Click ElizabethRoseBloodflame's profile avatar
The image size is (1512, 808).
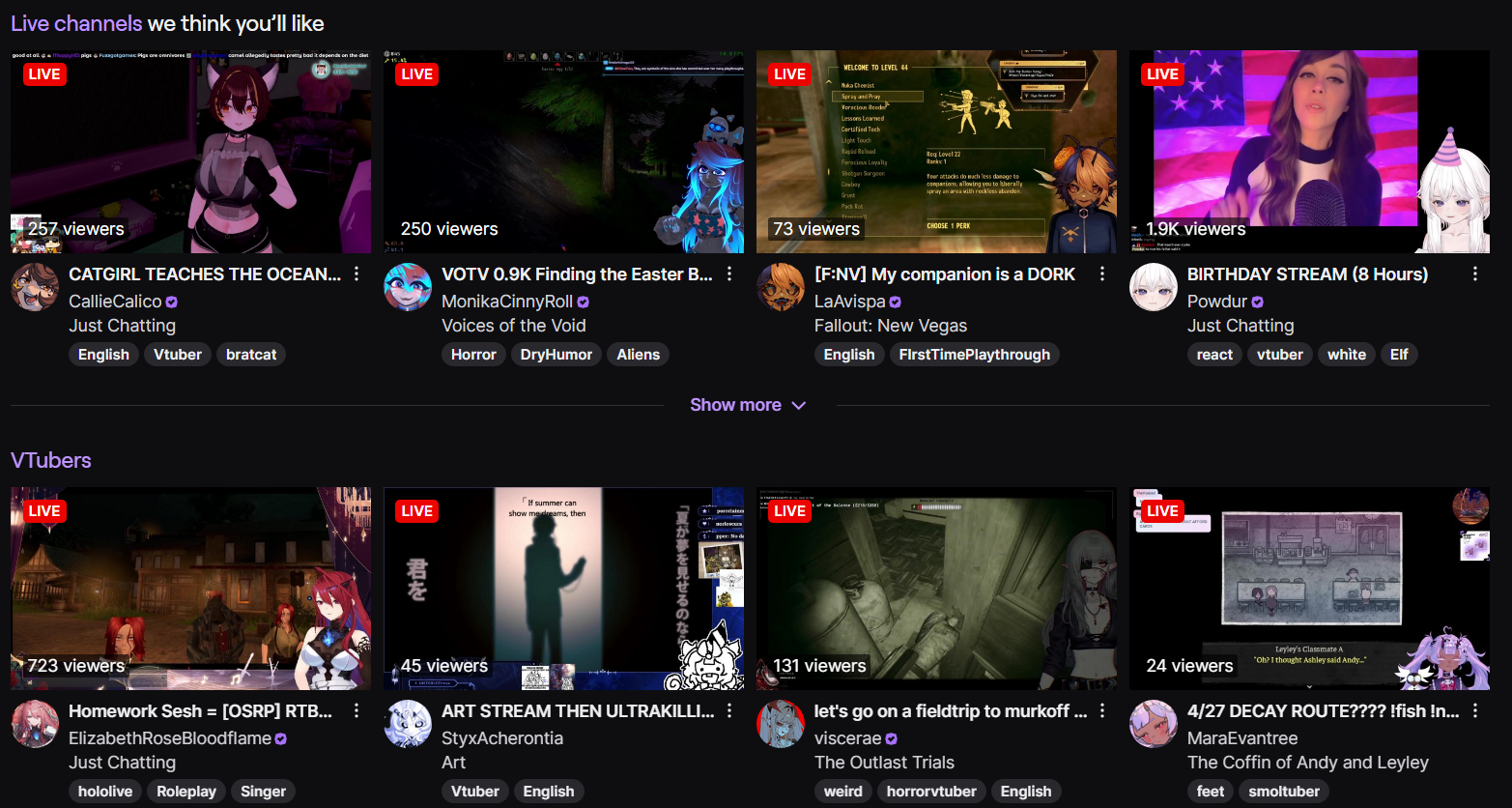(35, 724)
